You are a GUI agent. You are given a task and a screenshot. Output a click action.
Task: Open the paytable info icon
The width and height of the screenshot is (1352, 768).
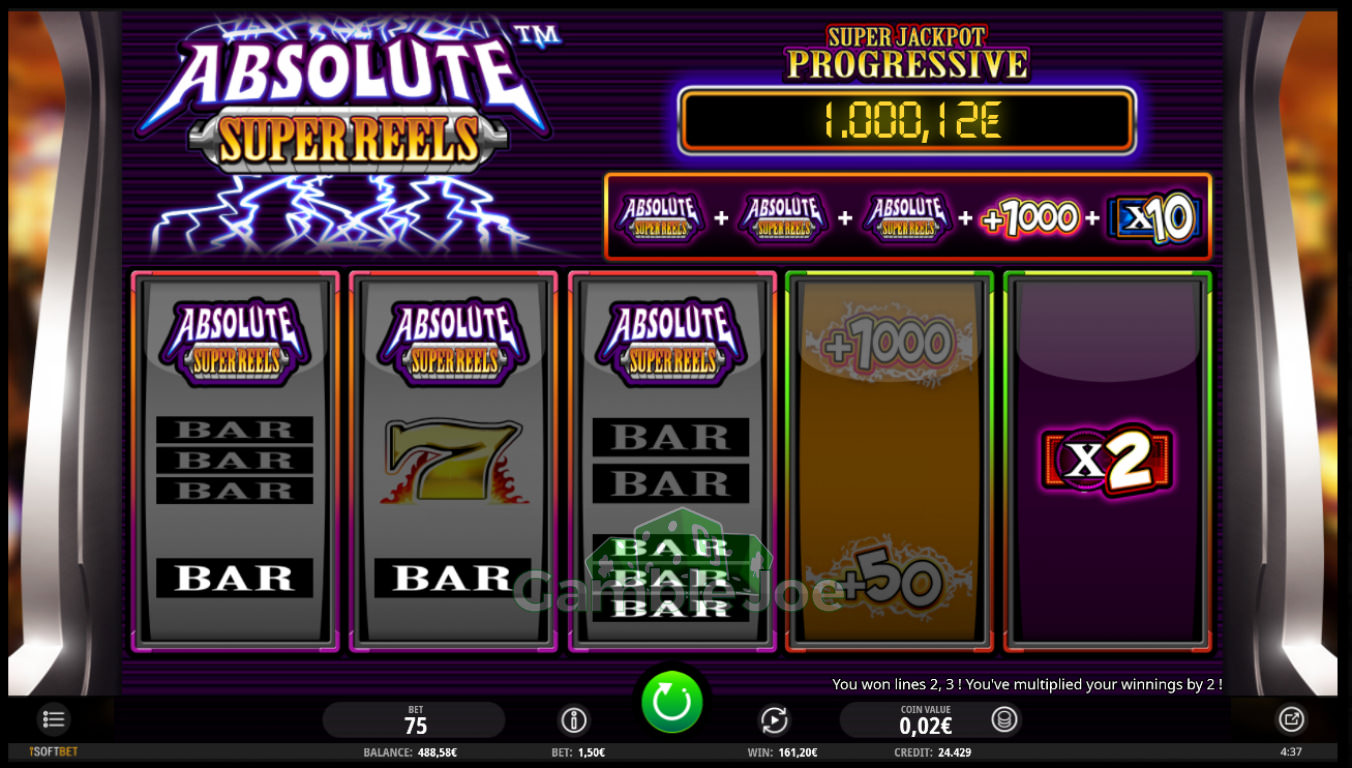pyautogui.click(x=573, y=720)
